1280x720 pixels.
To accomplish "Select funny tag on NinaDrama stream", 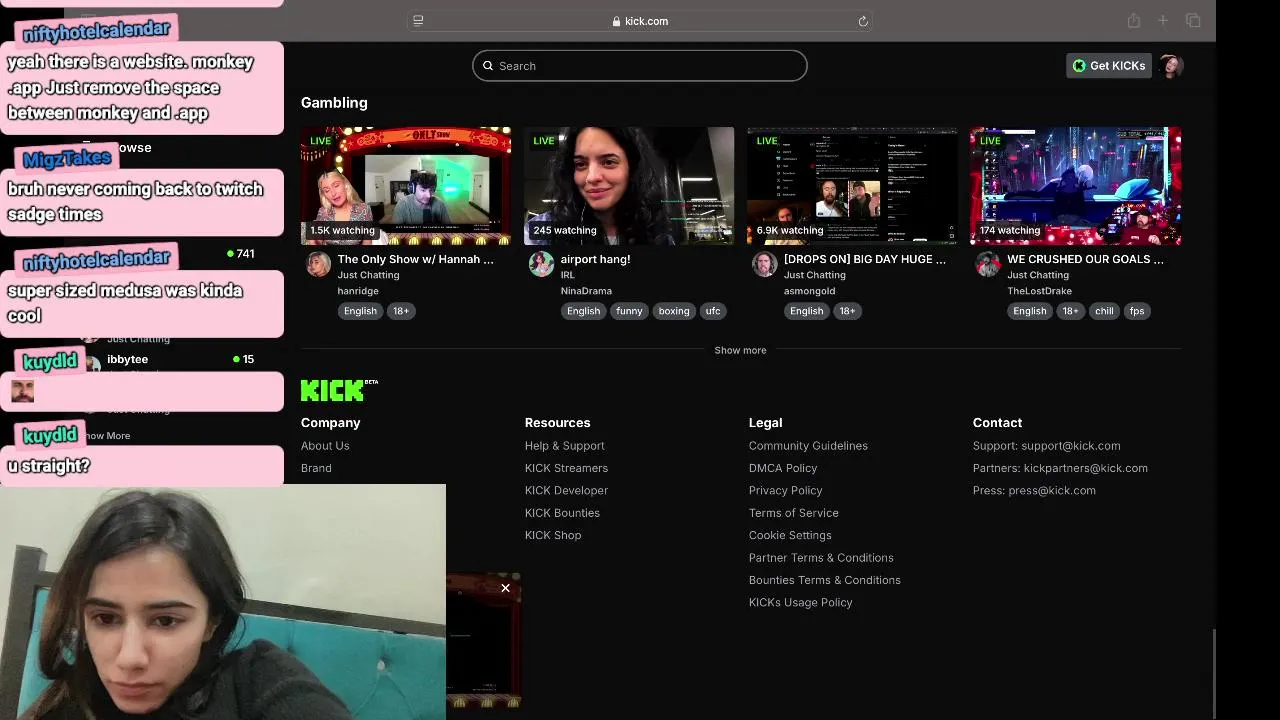I will click(x=629, y=311).
